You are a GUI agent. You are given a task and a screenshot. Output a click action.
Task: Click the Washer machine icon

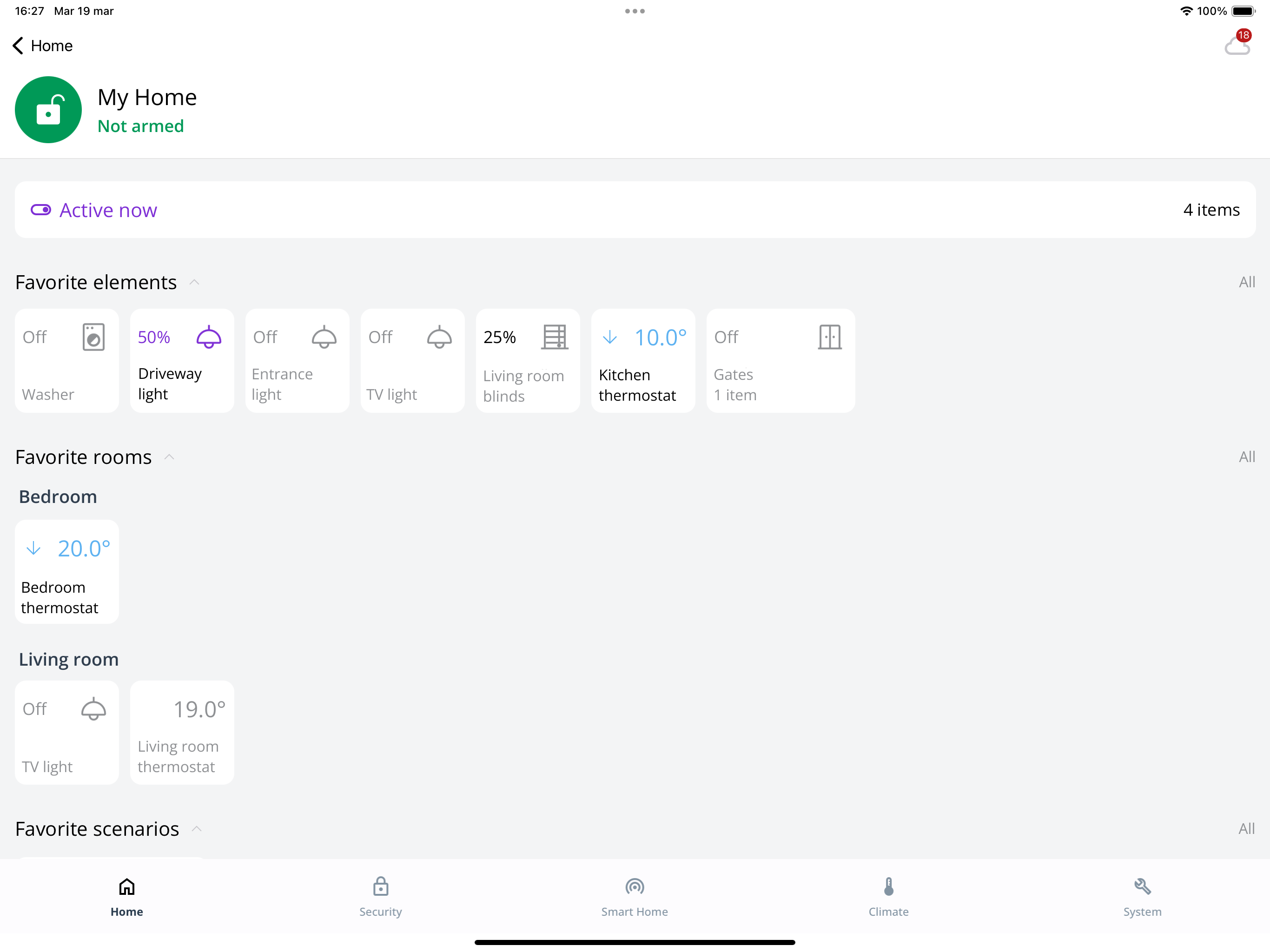click(93, 337)
